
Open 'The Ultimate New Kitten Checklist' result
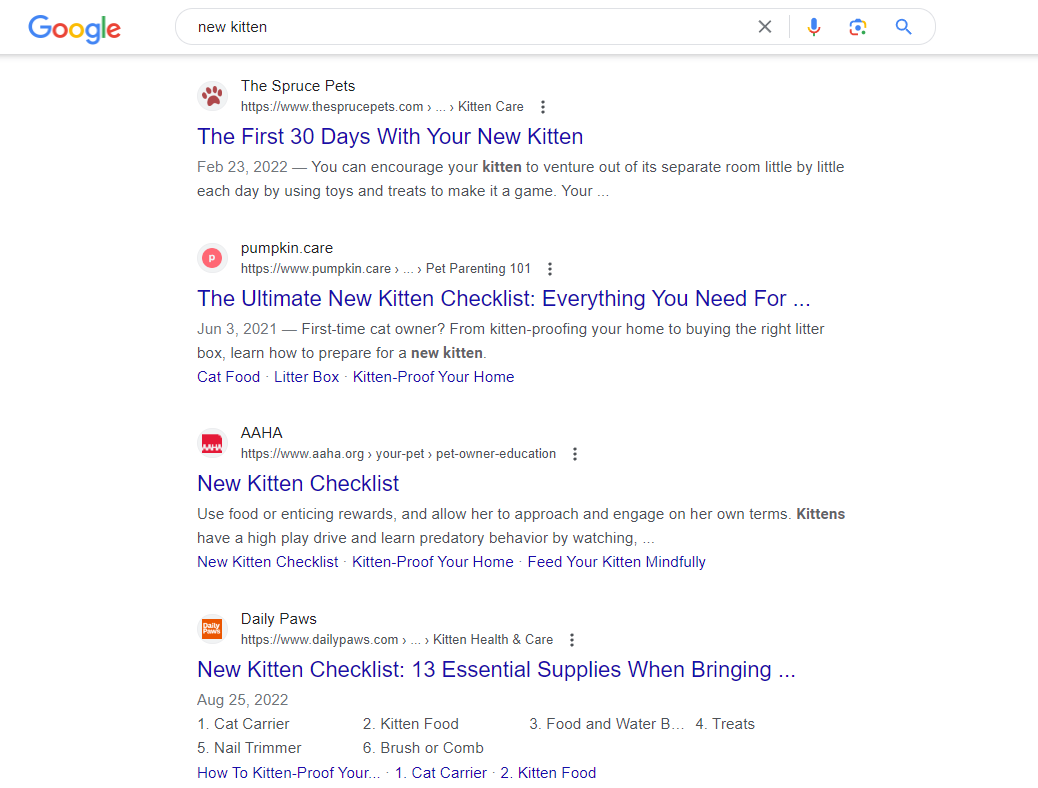(x=504, y=299)
